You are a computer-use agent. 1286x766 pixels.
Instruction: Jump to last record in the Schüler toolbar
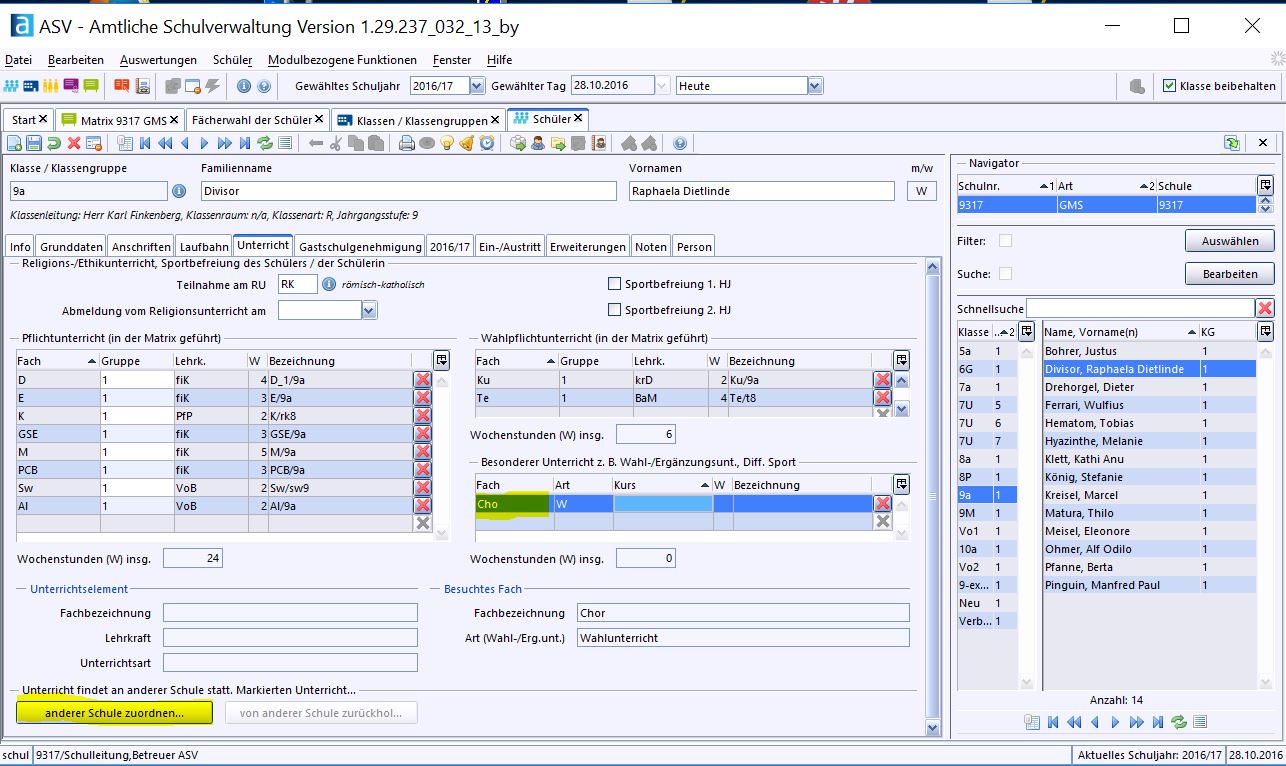pyautogui.click(x=245, y=143)
